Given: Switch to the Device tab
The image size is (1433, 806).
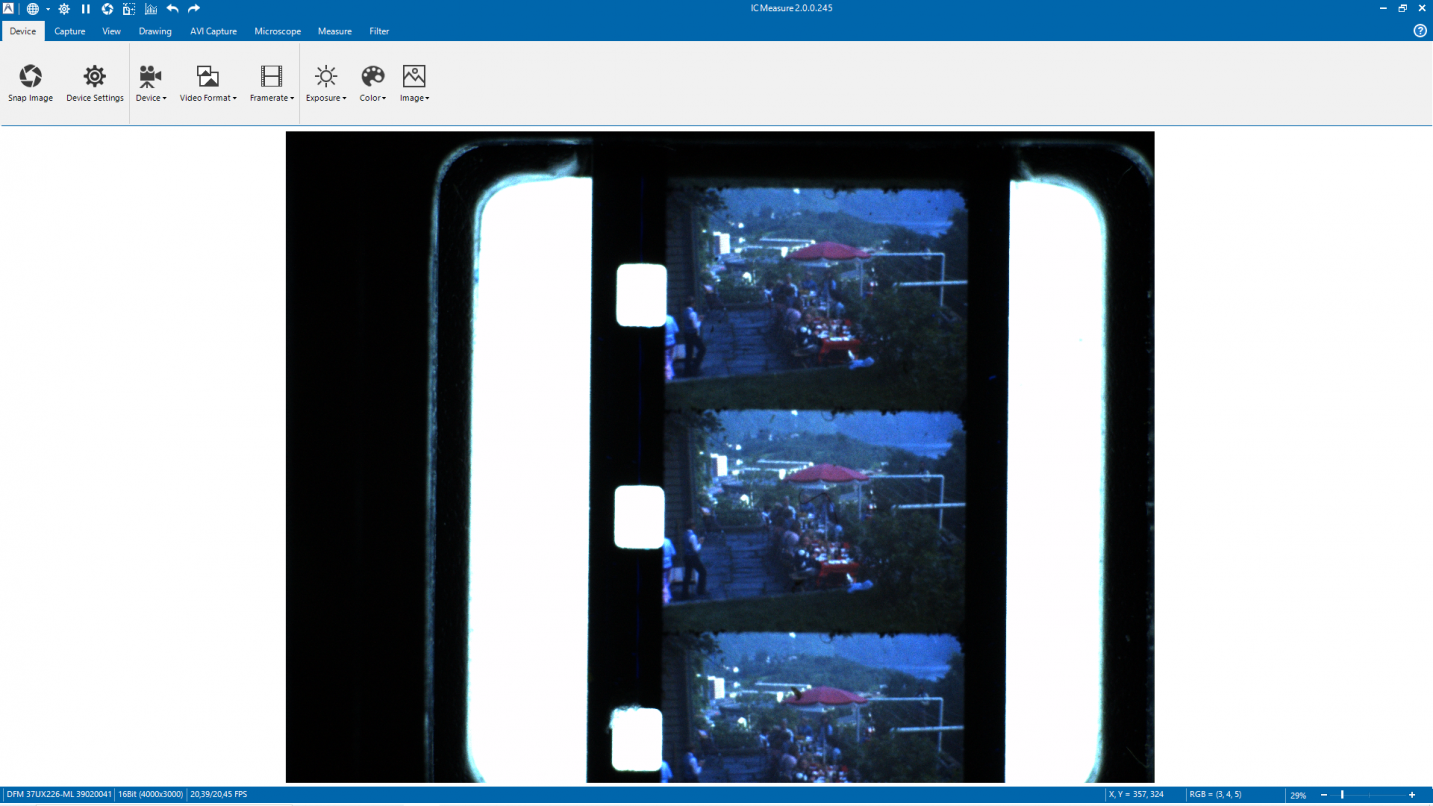Looking at the screenshot, I should pos(23,31).
